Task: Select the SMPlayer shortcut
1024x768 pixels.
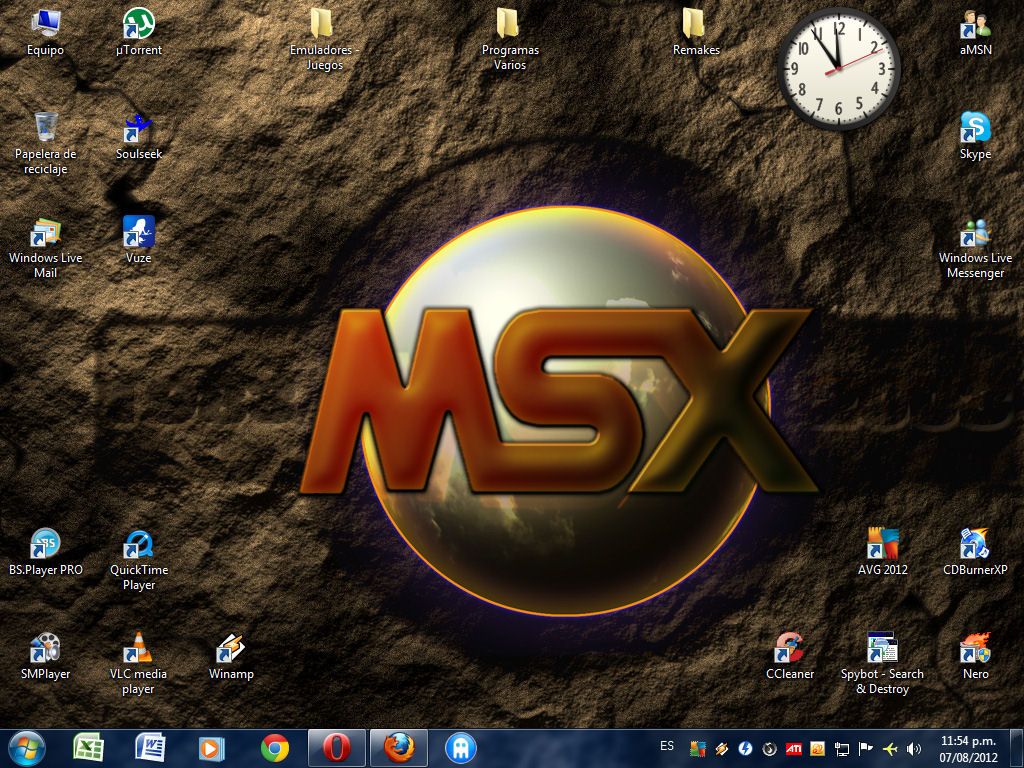Action: click(45, 657)
